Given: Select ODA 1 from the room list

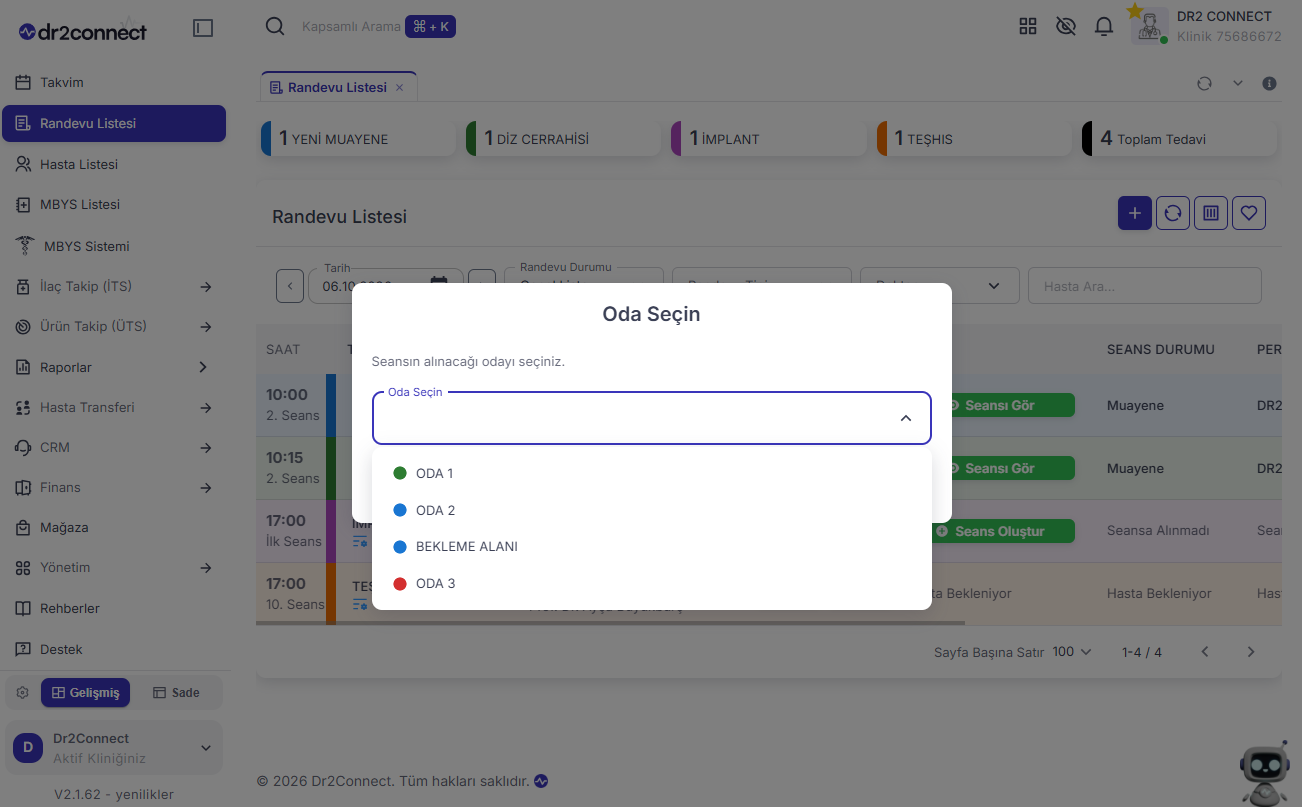Looking at the screenshot, I should pos(651,473).
